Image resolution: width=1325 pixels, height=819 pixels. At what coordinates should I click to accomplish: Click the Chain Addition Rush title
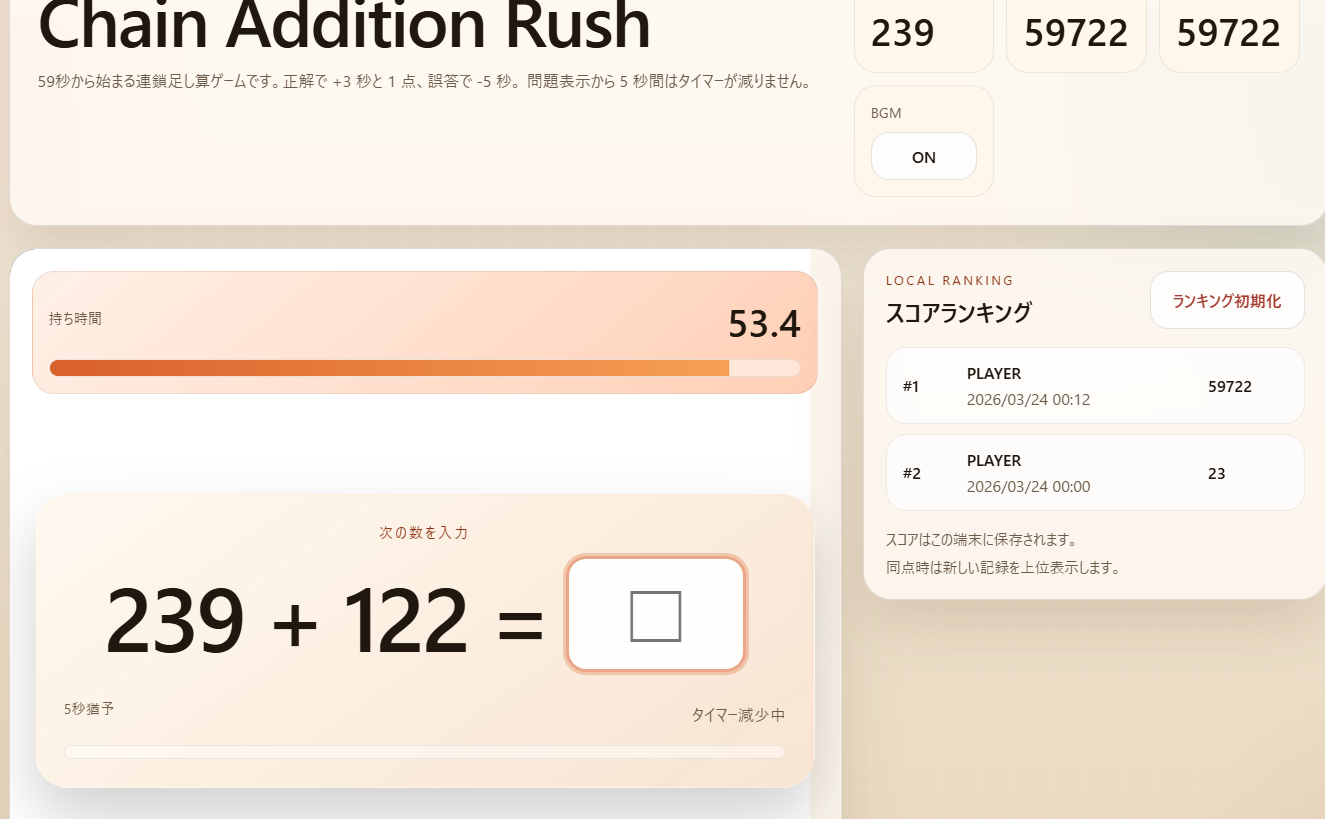pyautogui.click(x=344, y=26)
